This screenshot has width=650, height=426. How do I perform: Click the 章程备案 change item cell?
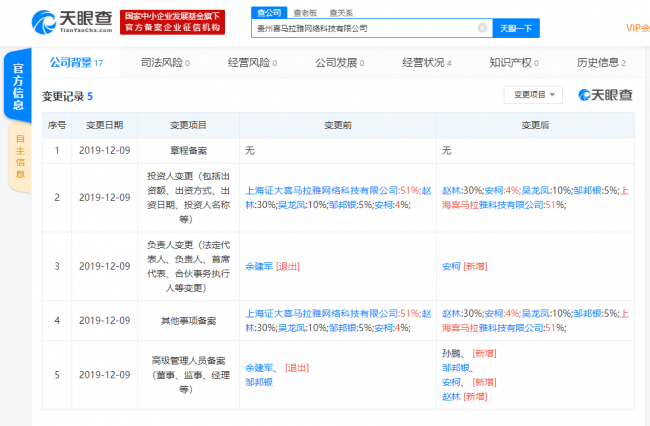[x=188, y=151]
